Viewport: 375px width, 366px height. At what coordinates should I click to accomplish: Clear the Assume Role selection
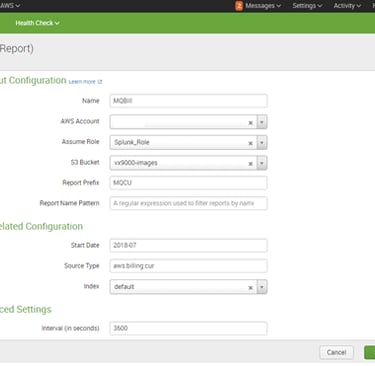(250, 143)
